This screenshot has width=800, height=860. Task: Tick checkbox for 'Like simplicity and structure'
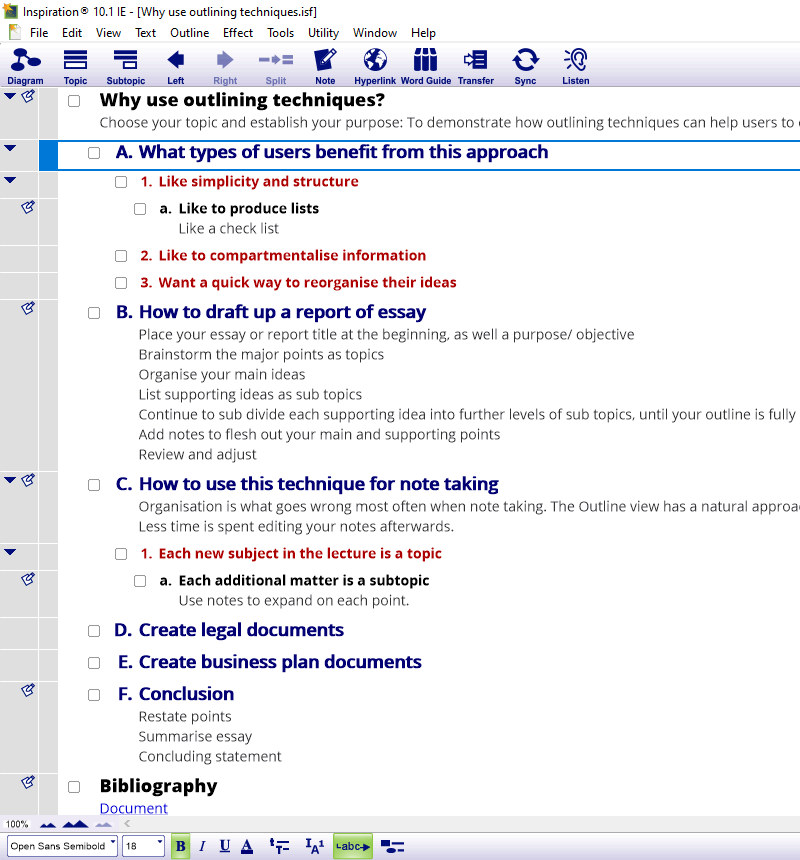(x=121, y=182)
